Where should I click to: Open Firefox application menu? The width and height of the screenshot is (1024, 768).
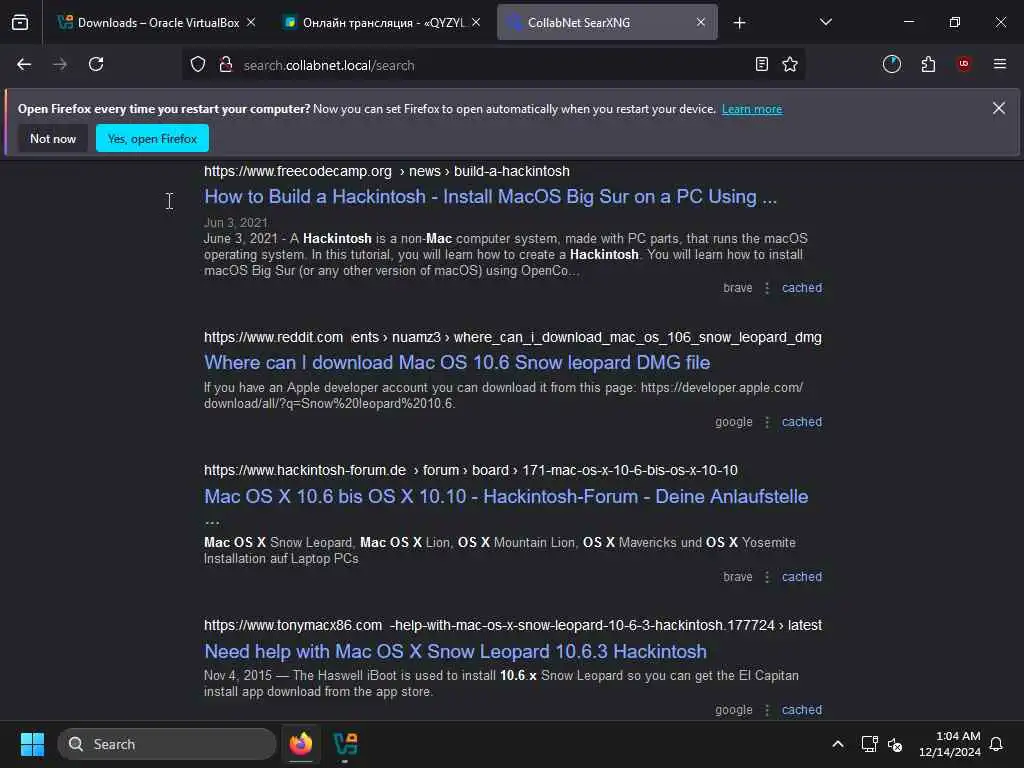1000,64
